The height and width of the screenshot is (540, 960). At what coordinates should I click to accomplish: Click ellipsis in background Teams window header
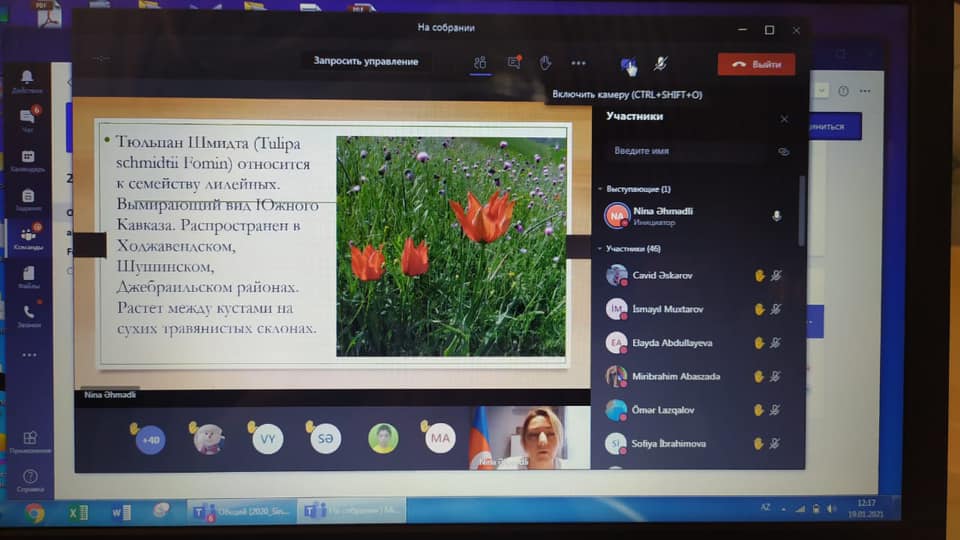864,91
